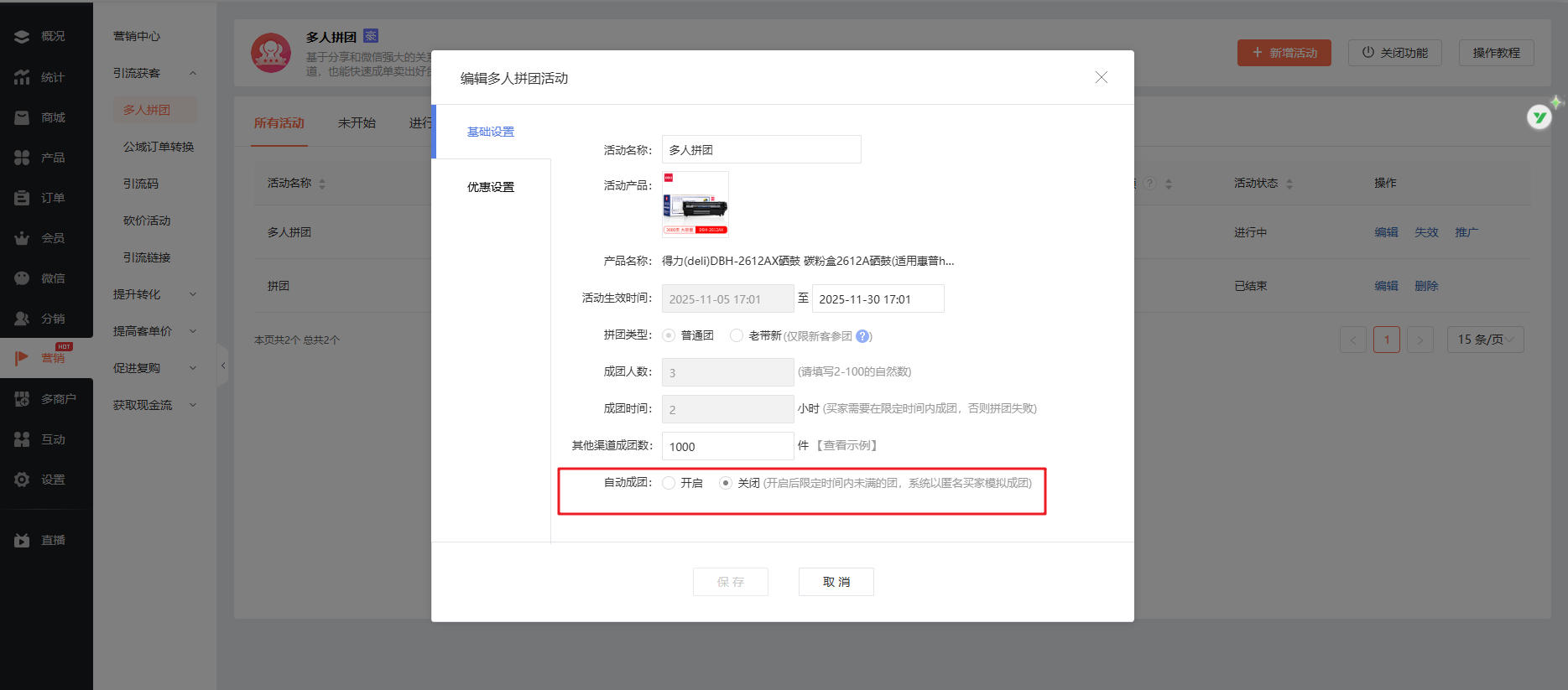Viewport: 1568px width, 690px height.
Task: Click 失效 for the 进行中 activity
Action: pyautogui.click(x=1426, y=232)
